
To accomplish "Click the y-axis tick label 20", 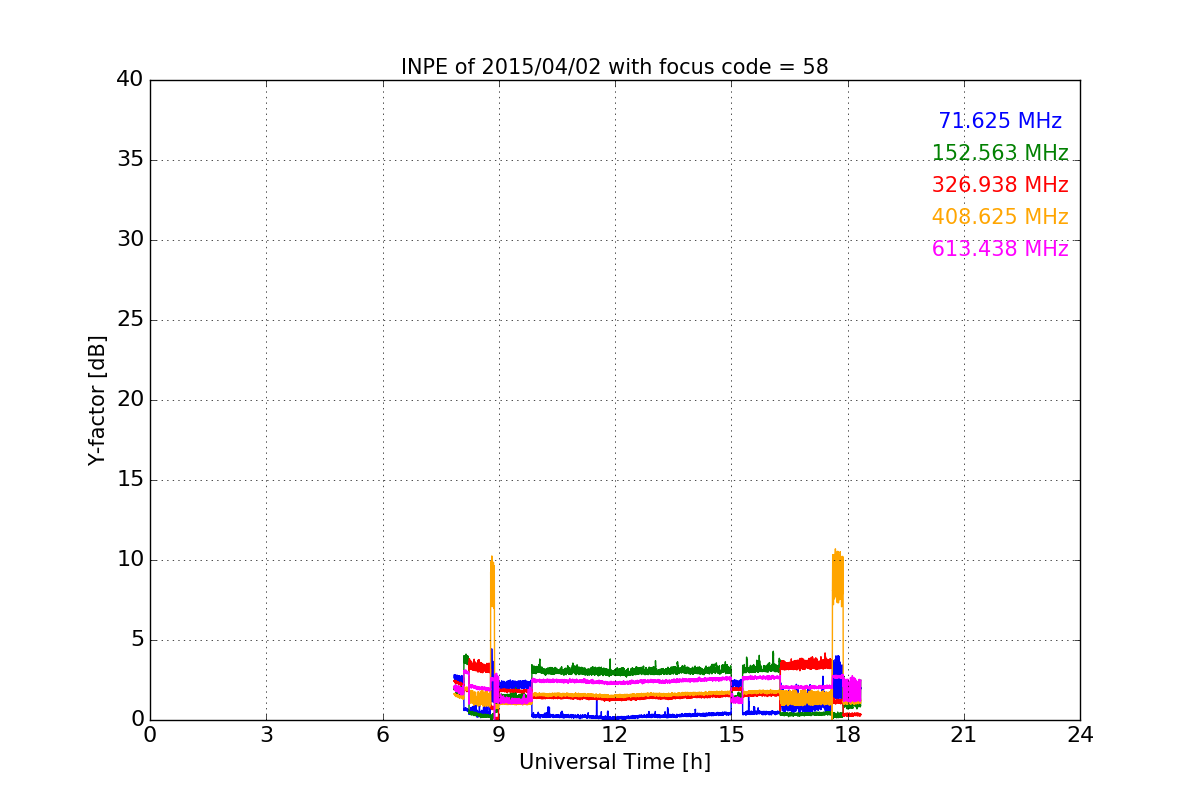I will click(x=130, y=400).
